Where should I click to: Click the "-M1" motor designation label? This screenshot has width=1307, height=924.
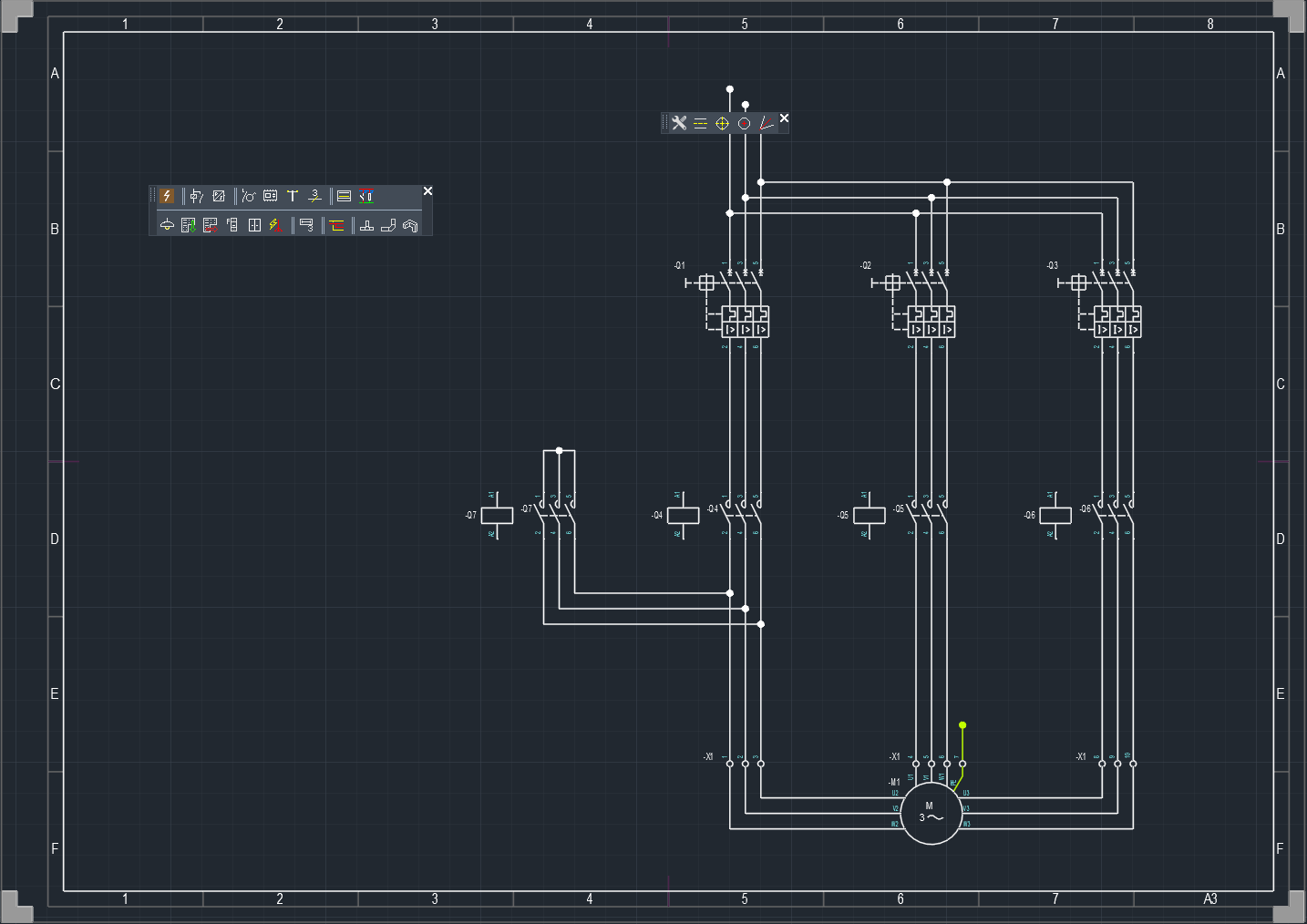(x=894, y=782)
